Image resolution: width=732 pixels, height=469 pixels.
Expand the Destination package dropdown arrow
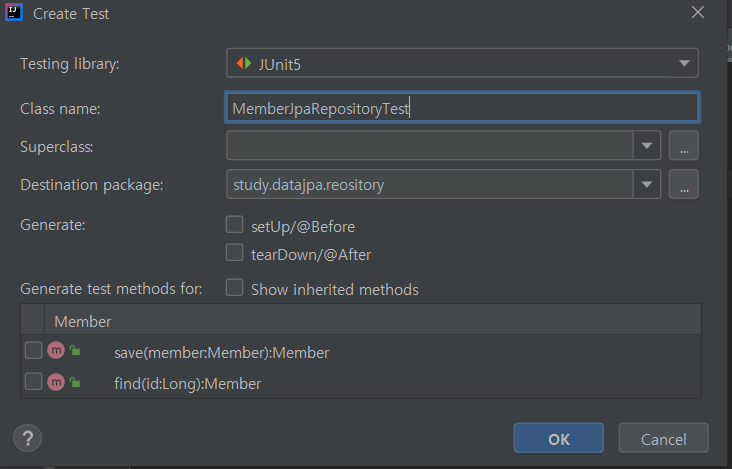[646, 184]
